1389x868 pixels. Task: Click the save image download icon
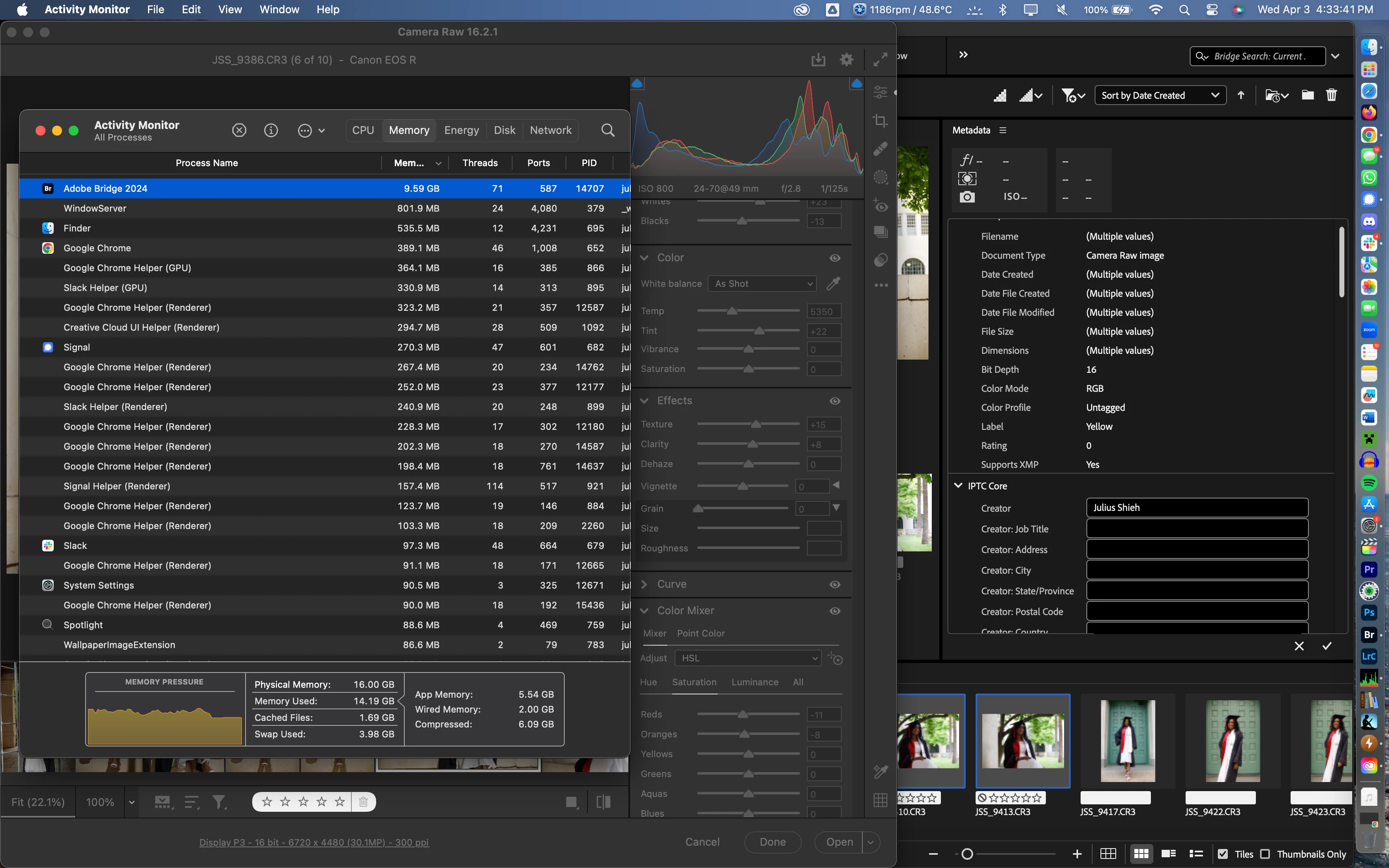(x=819, y=60)
